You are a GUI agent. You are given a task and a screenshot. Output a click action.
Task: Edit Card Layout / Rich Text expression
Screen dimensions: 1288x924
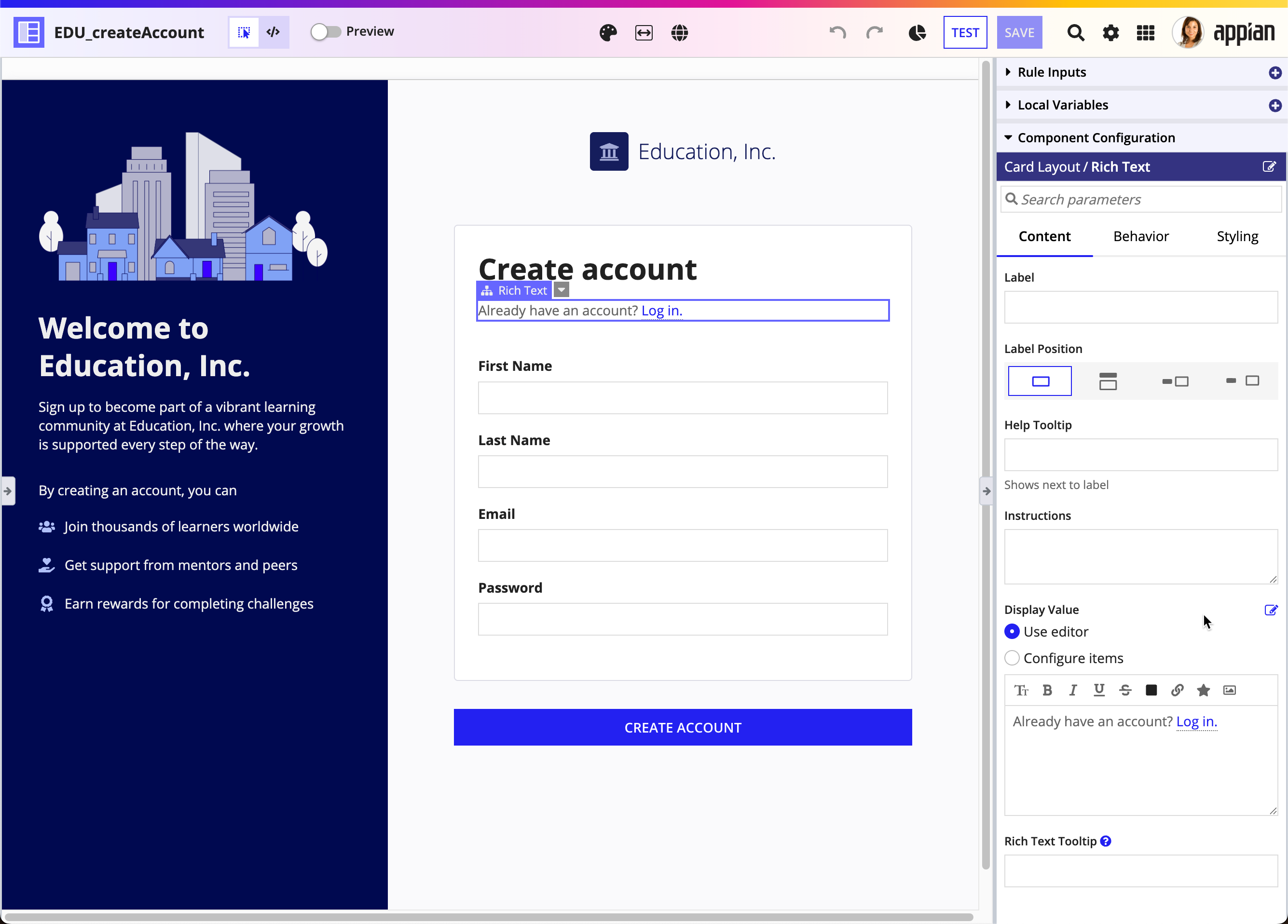[x=1269, y=166]
